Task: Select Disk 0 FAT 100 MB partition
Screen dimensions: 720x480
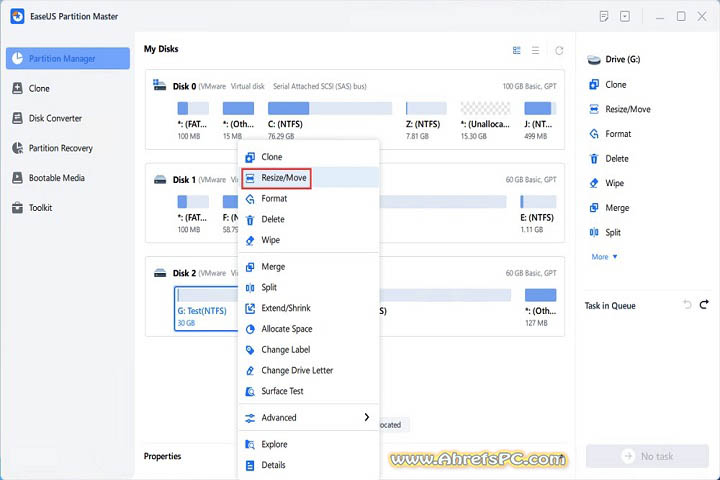Action: (192, 121)
